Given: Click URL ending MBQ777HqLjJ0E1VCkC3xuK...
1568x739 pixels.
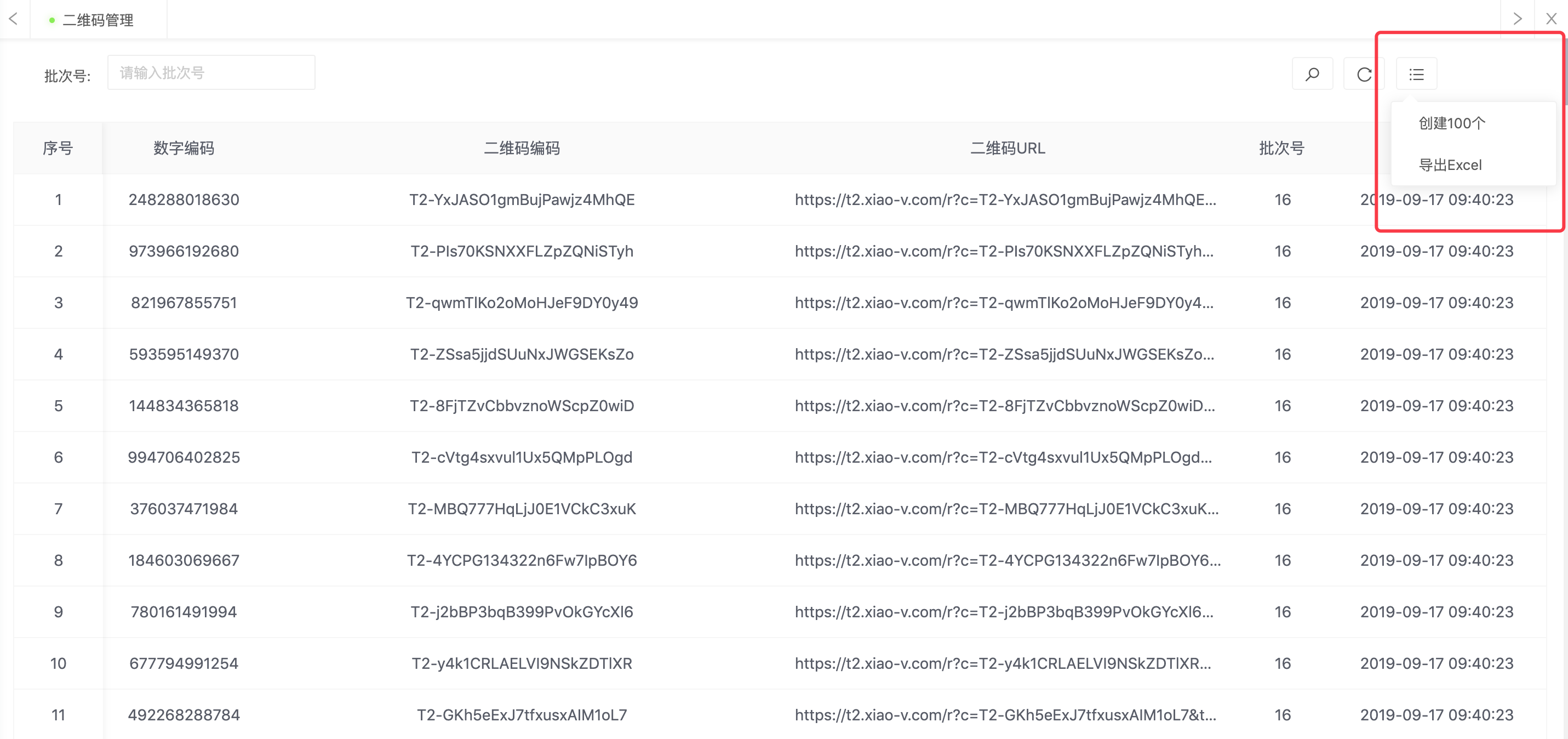Looking at the screenshot, I should [1007, 509].
